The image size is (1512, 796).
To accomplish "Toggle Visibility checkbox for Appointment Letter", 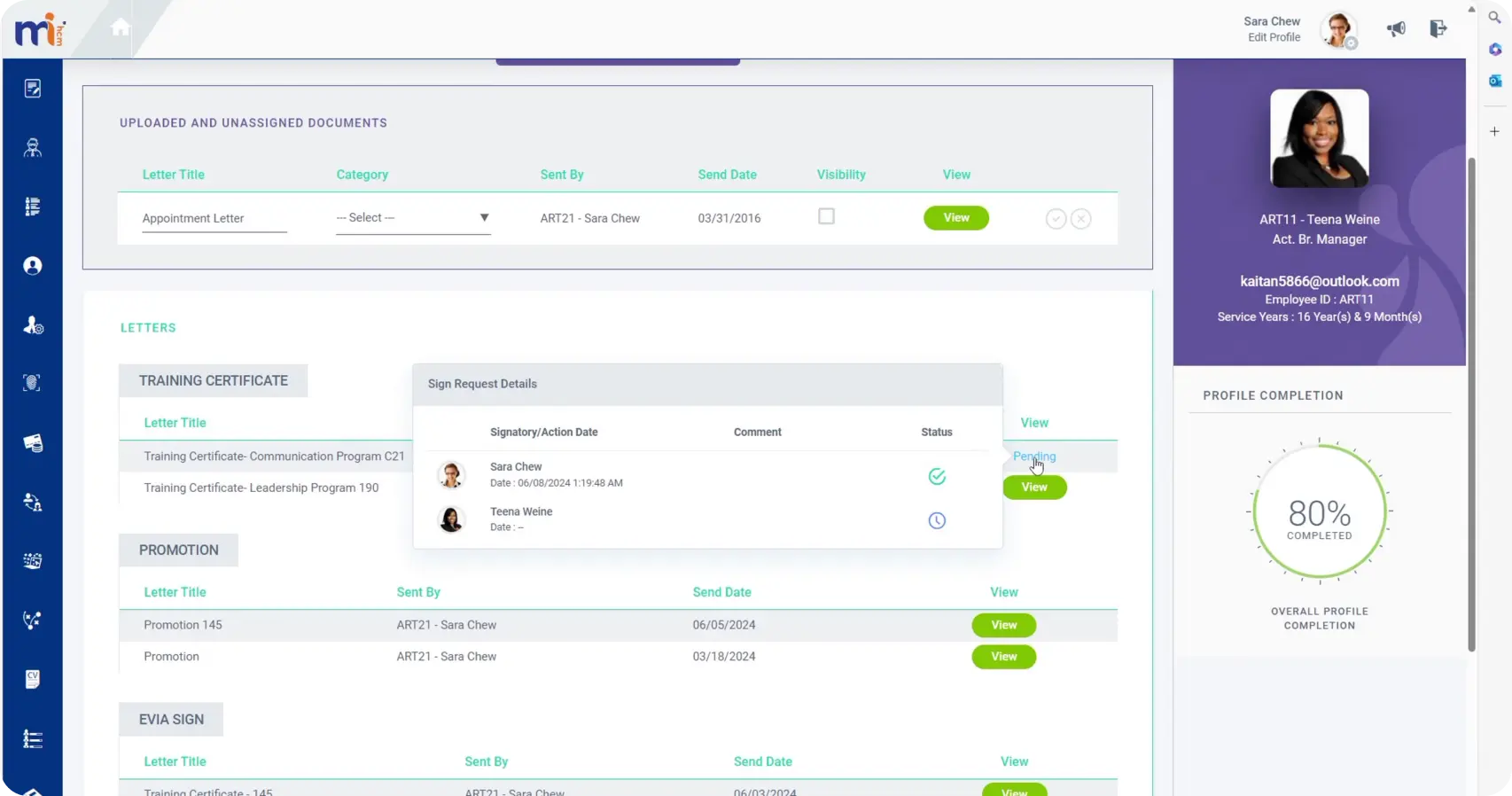I will [826, 216].
